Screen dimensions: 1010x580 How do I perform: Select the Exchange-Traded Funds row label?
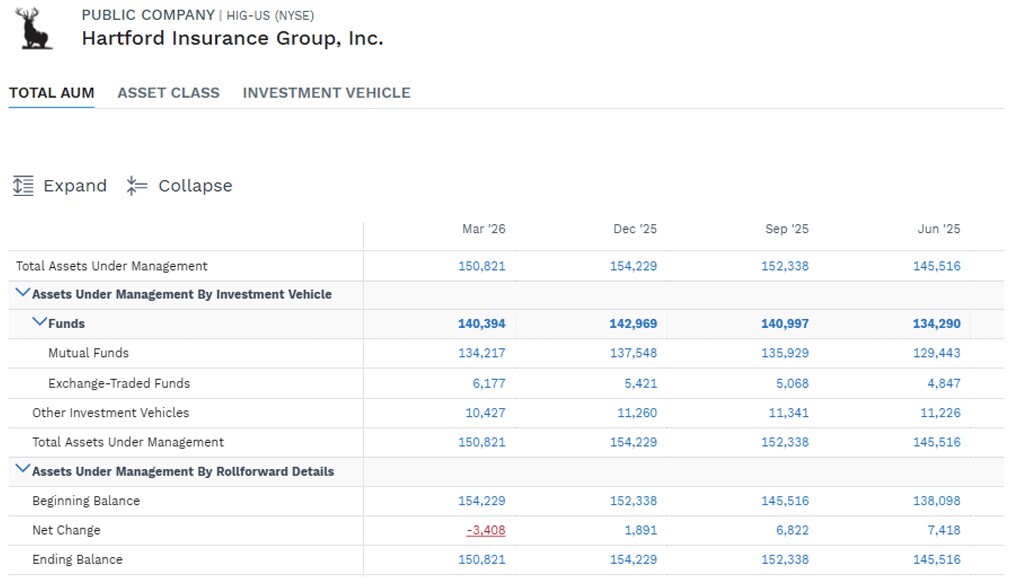(119, 383)
